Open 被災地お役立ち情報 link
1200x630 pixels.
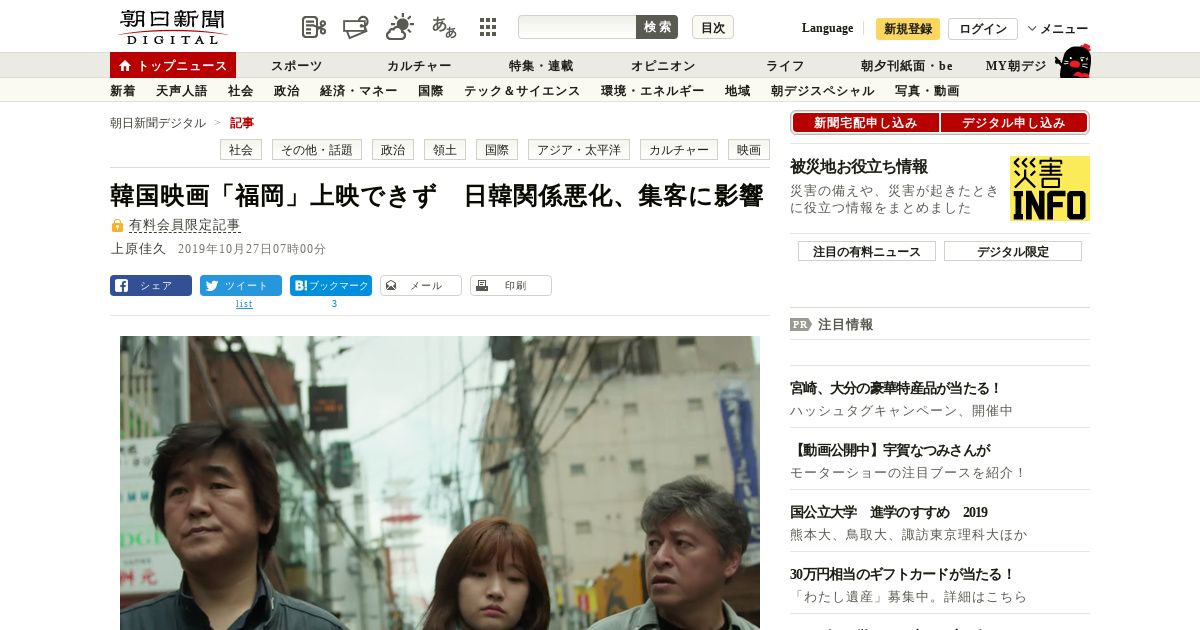859,167
